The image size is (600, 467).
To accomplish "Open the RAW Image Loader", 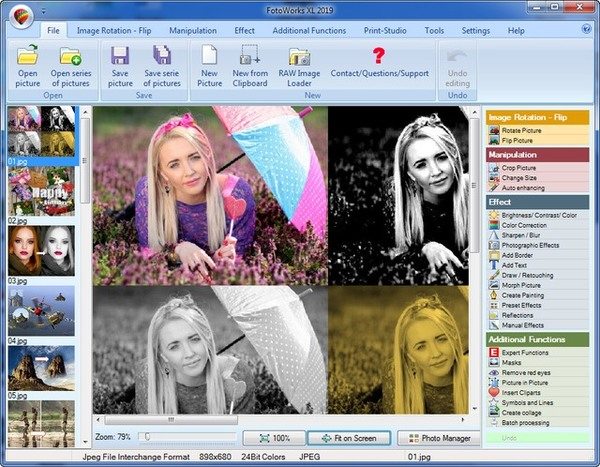I will [x=299, y=56].
